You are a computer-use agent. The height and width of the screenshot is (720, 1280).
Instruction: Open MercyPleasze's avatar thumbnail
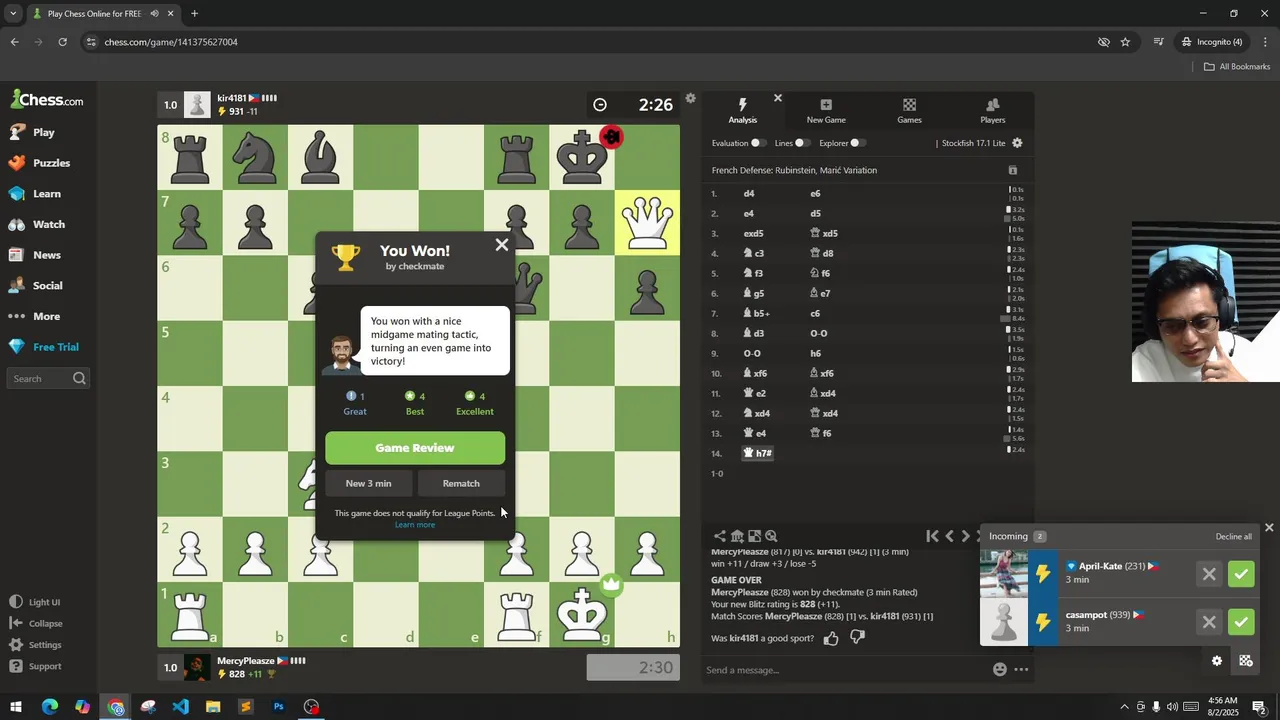198,667
